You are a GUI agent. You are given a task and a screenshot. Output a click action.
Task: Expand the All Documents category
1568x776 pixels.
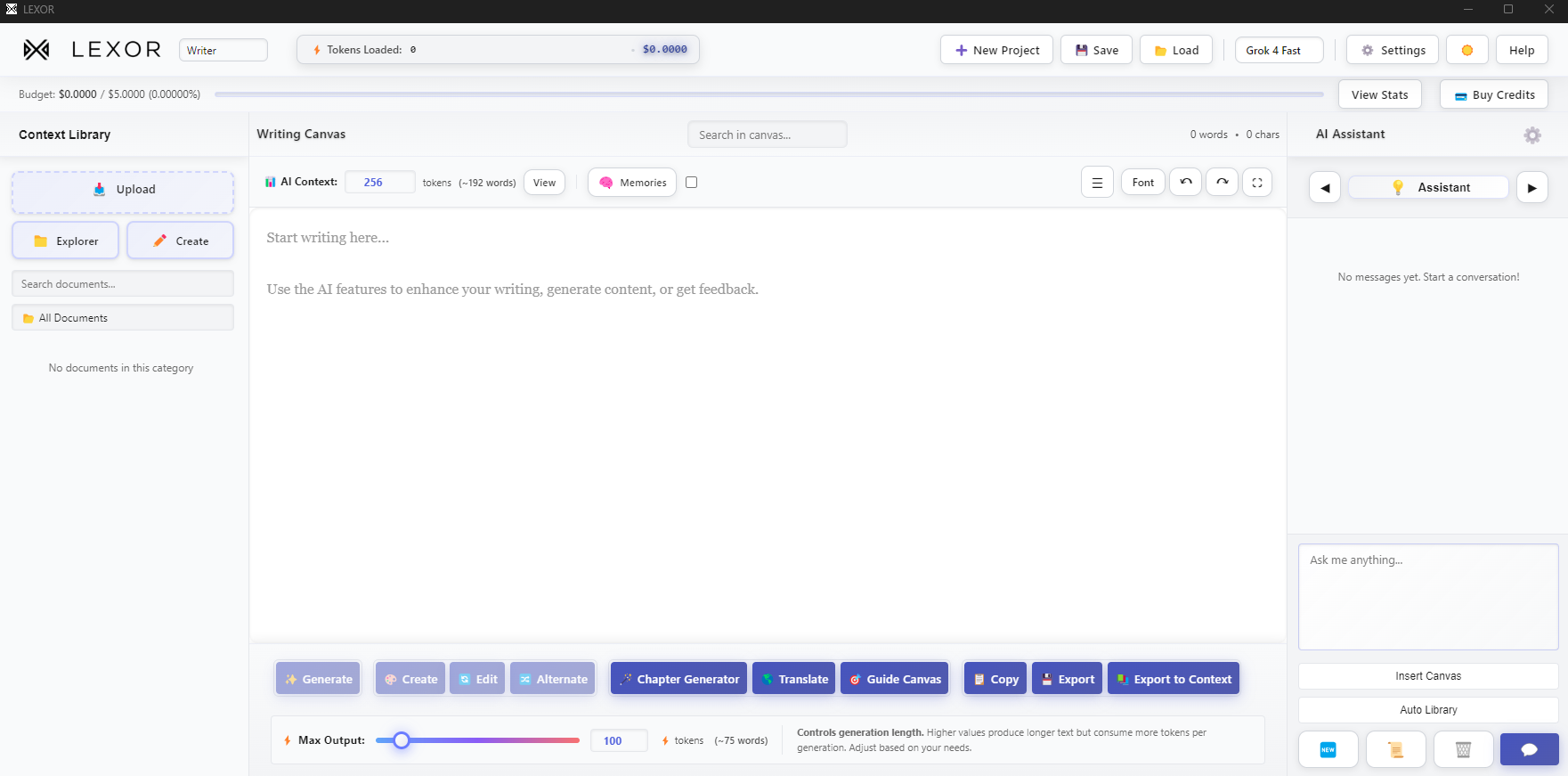(x=123, y=318)
